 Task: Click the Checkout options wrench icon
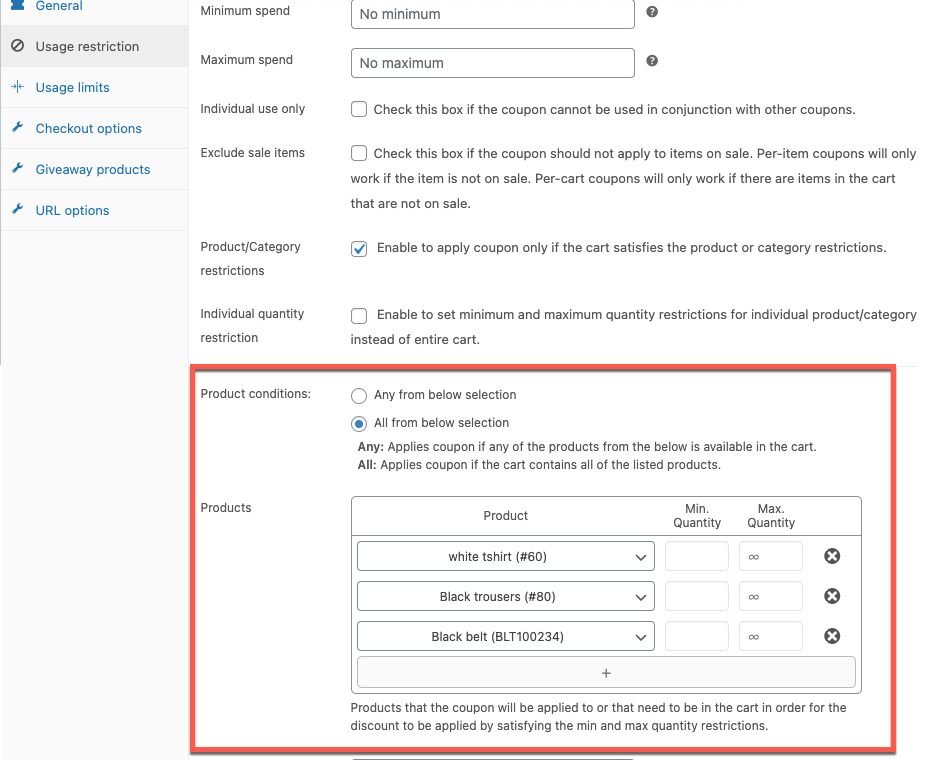click(x=17, y=128)
